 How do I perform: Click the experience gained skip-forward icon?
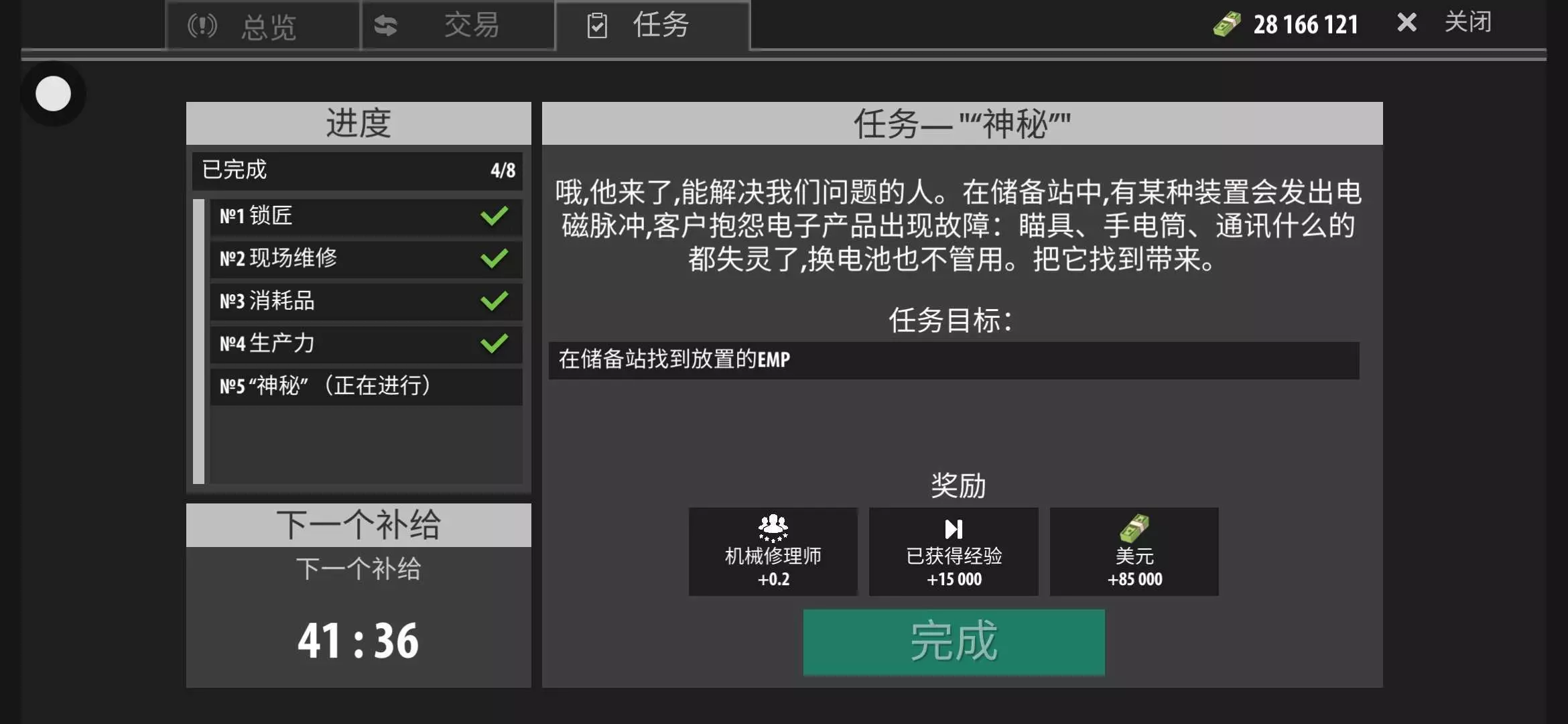tap(953, 529)
